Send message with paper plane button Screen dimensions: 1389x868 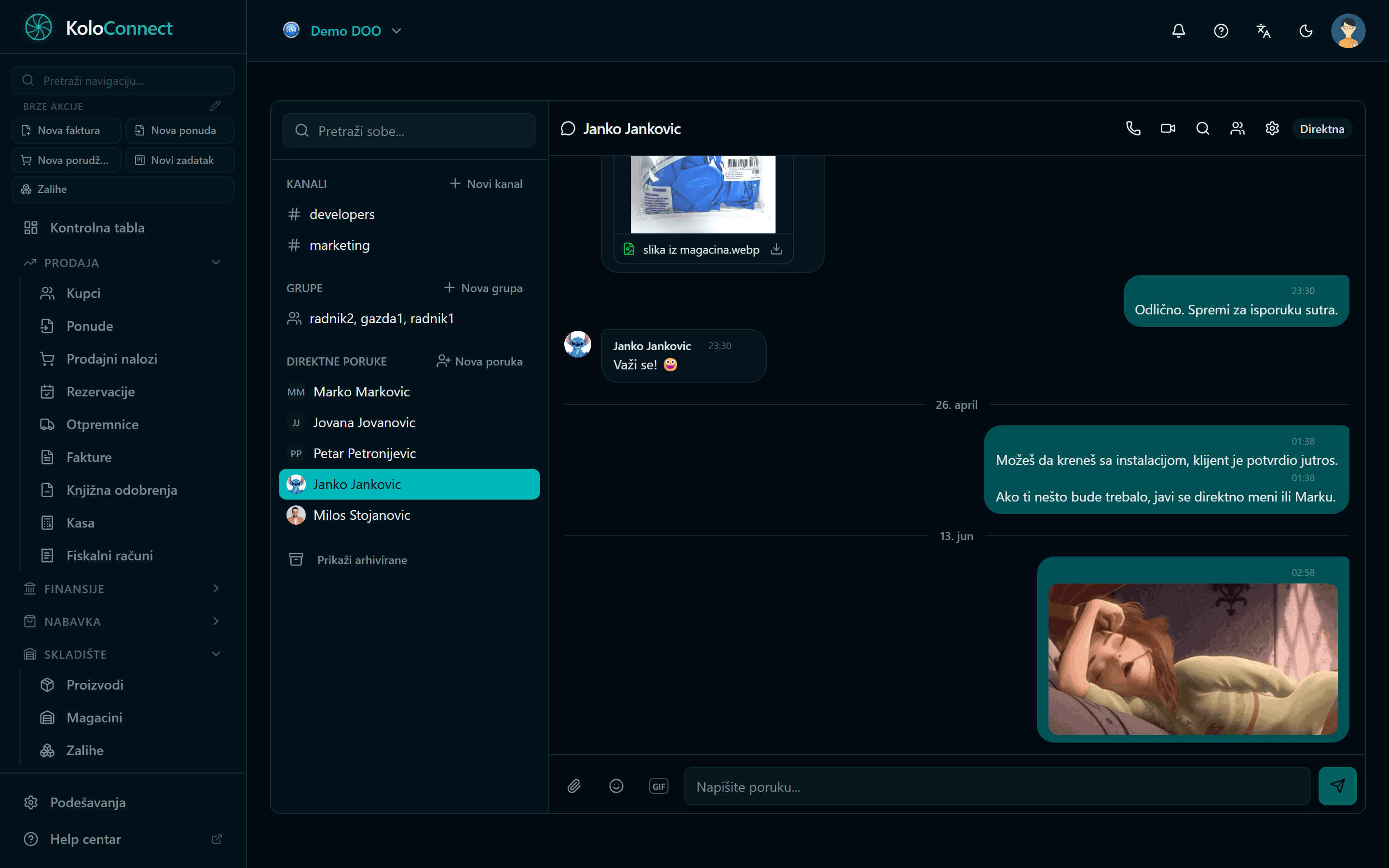1337,786
